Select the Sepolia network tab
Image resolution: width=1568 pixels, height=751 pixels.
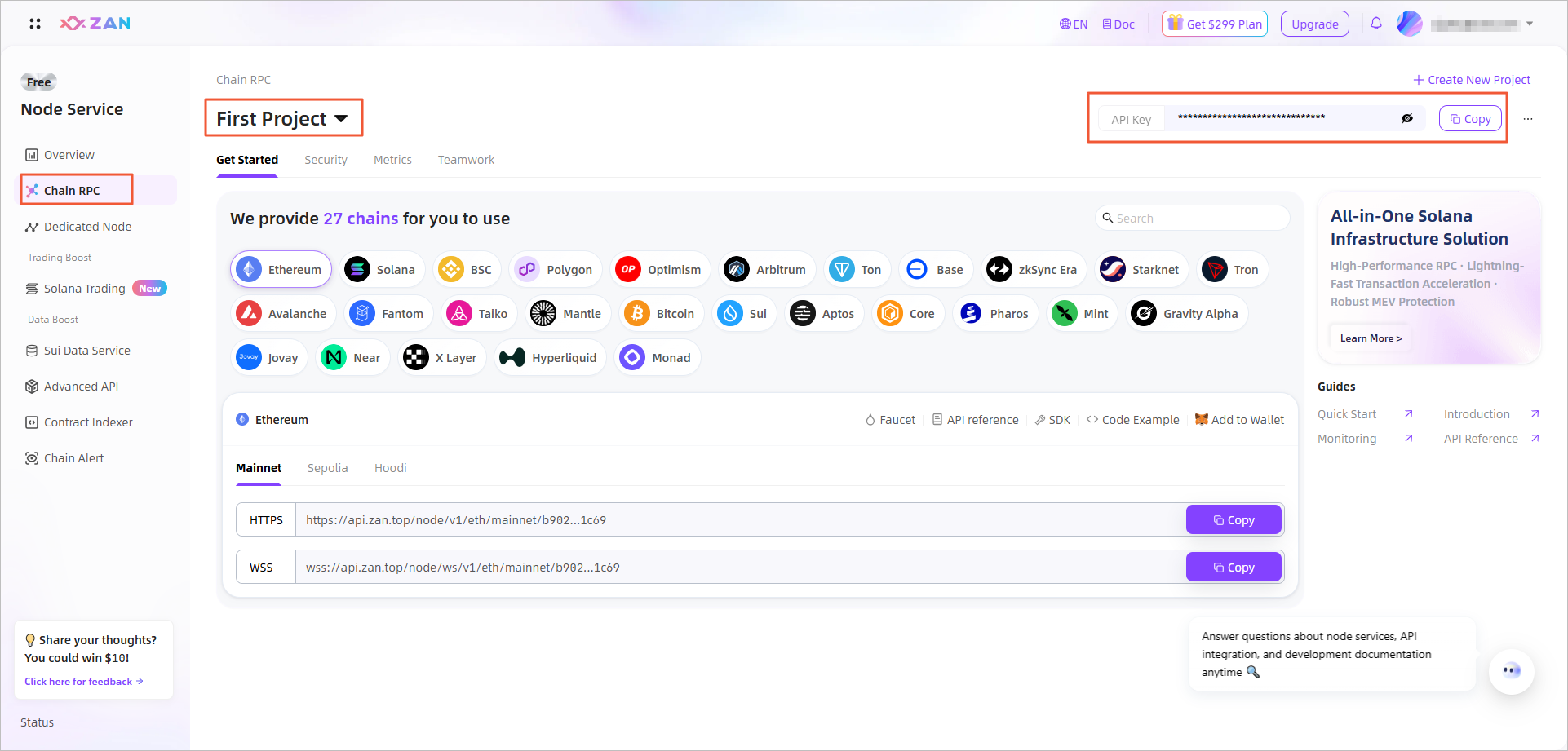tap(328, 468)
